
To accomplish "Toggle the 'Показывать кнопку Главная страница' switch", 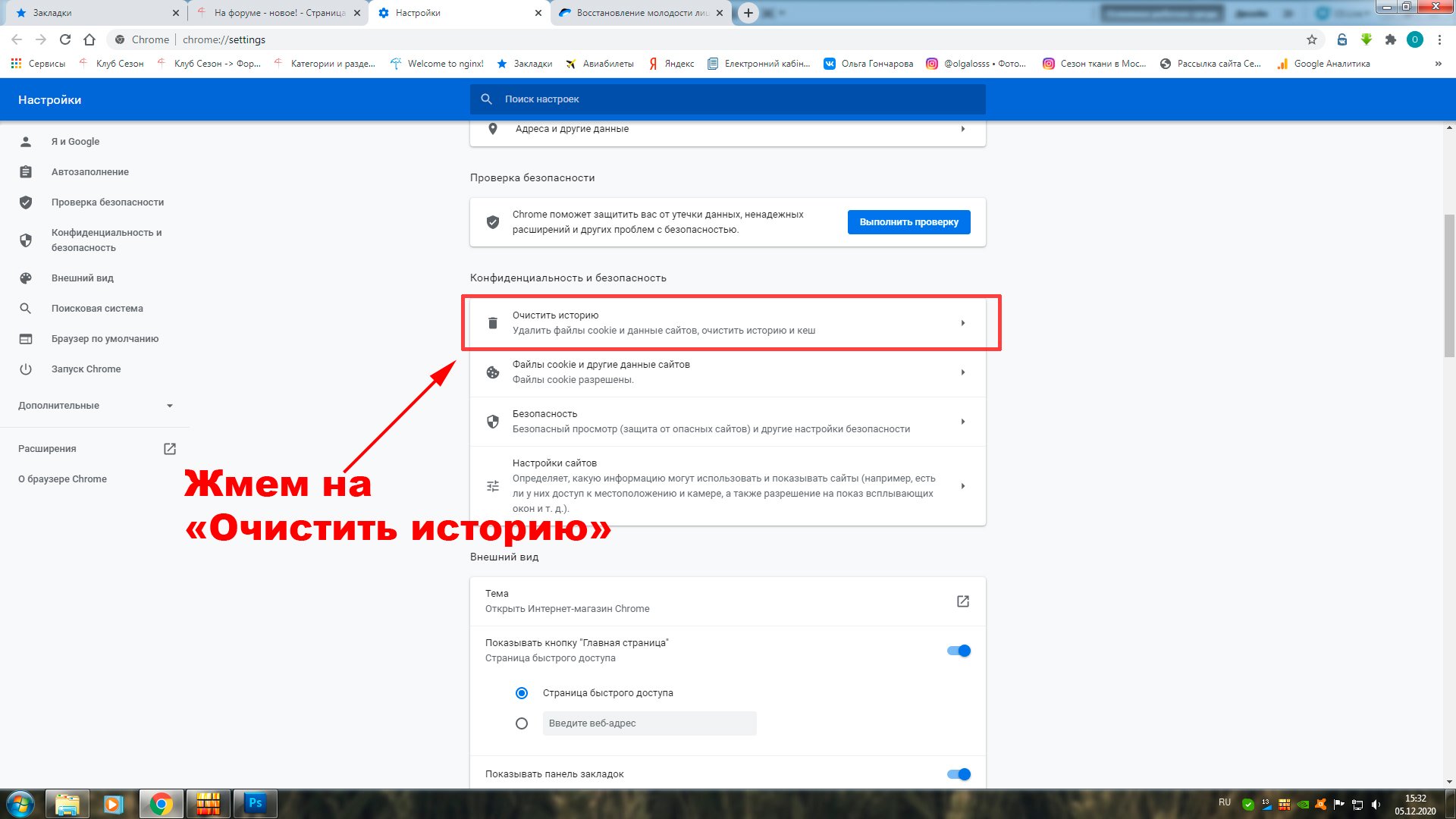I will [957, 650].
